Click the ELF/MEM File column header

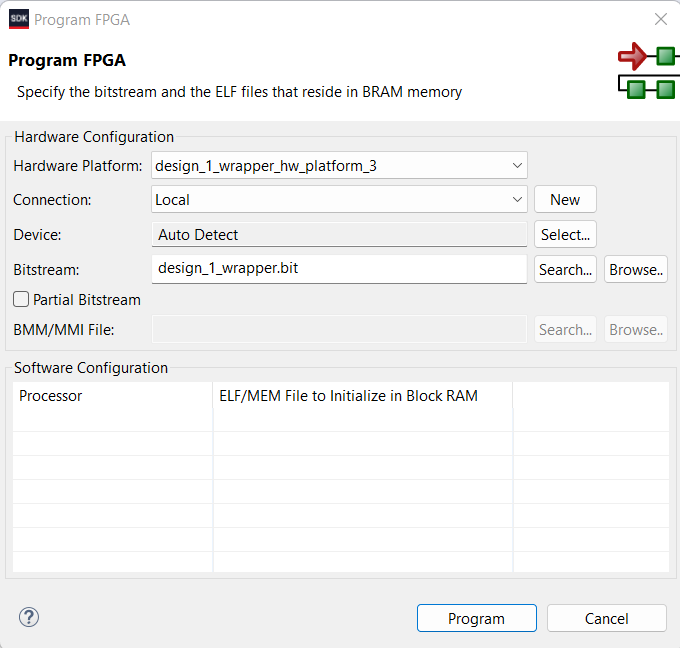[x=362, y=396]
